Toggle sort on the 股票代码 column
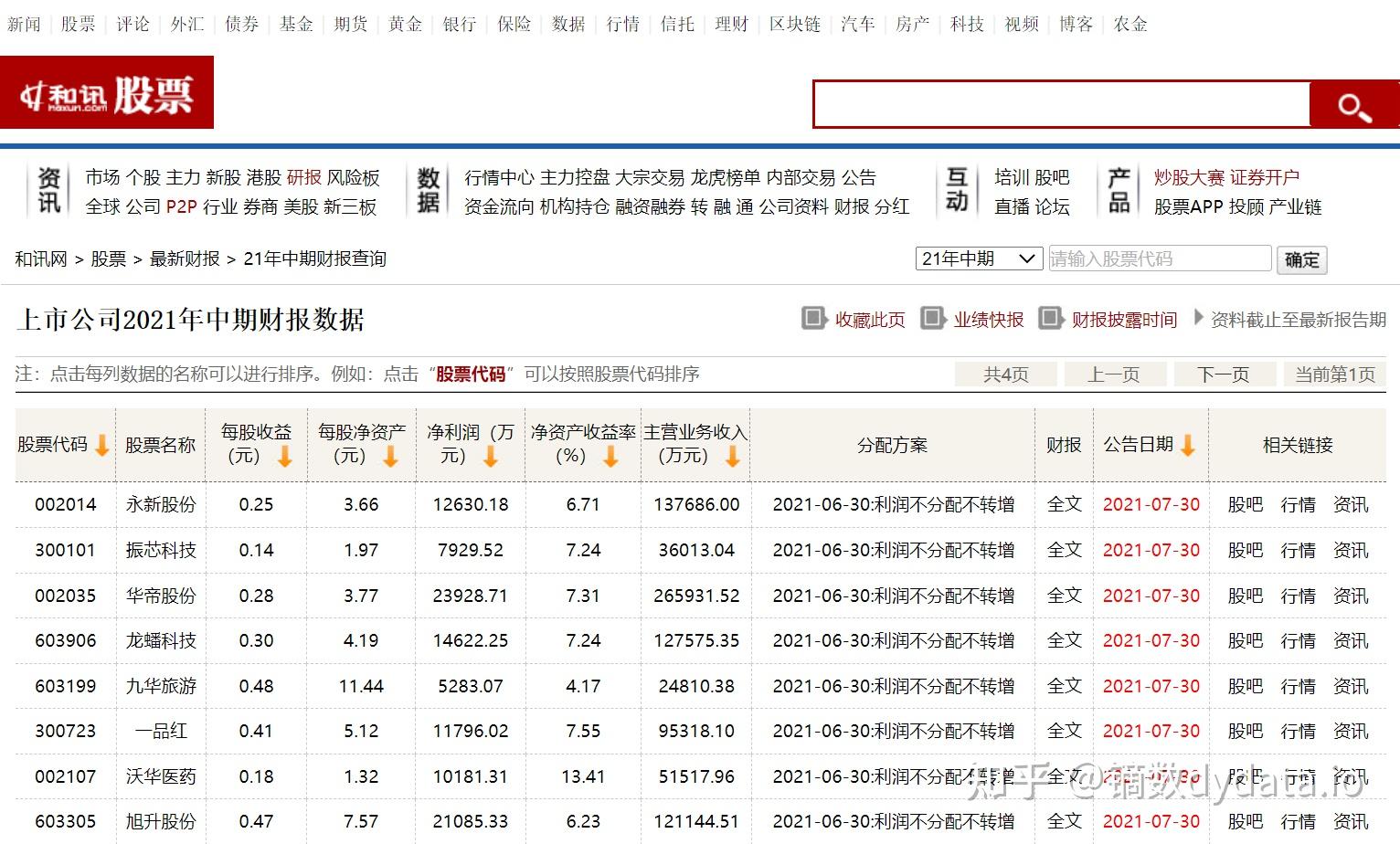The width and height of the screenshot is (1400, 844). [101, 445]
